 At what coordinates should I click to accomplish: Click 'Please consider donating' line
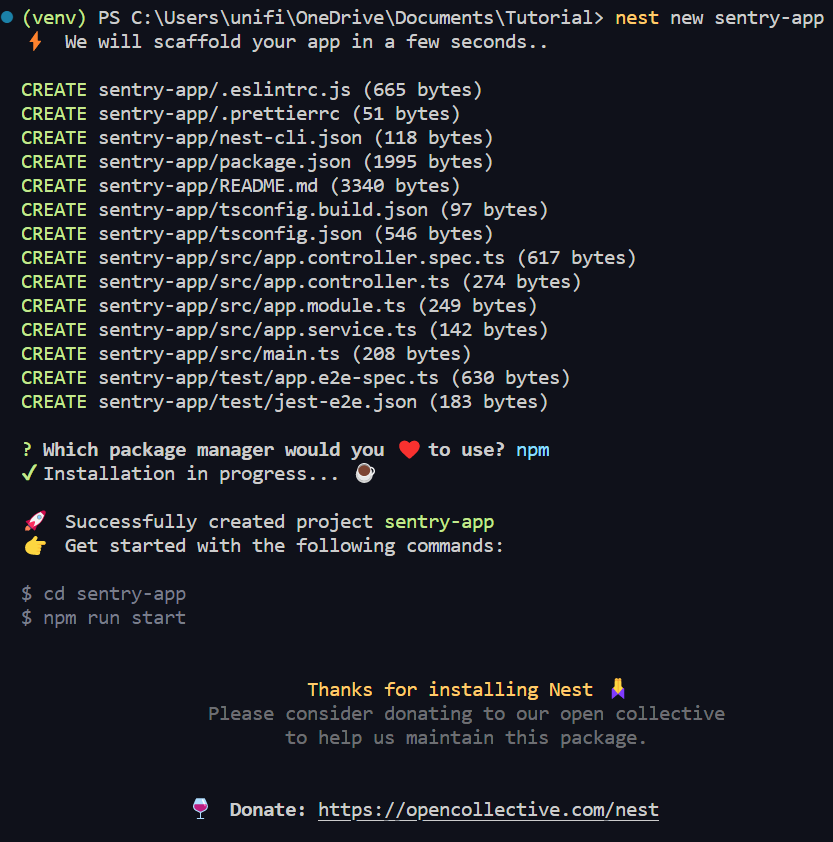coord(466,714)
